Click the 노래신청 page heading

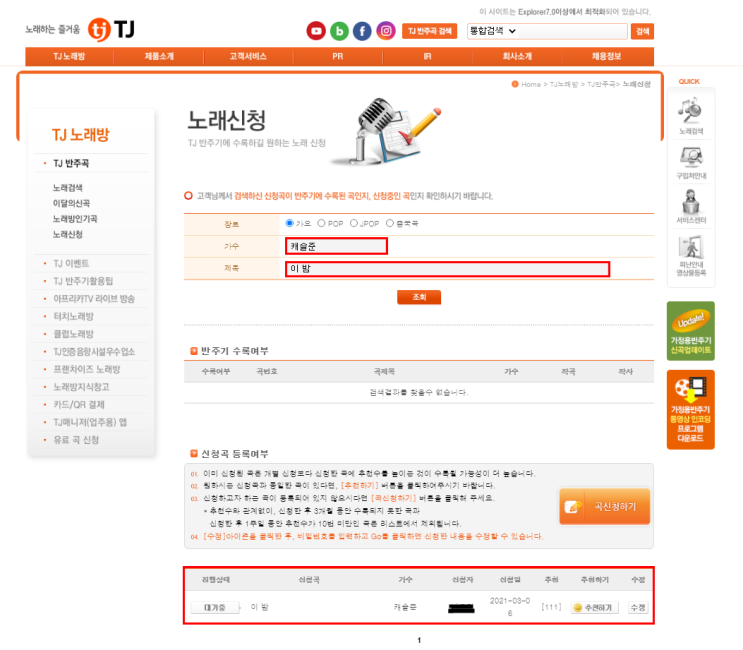pyautogui.click(x=227, y=120)
